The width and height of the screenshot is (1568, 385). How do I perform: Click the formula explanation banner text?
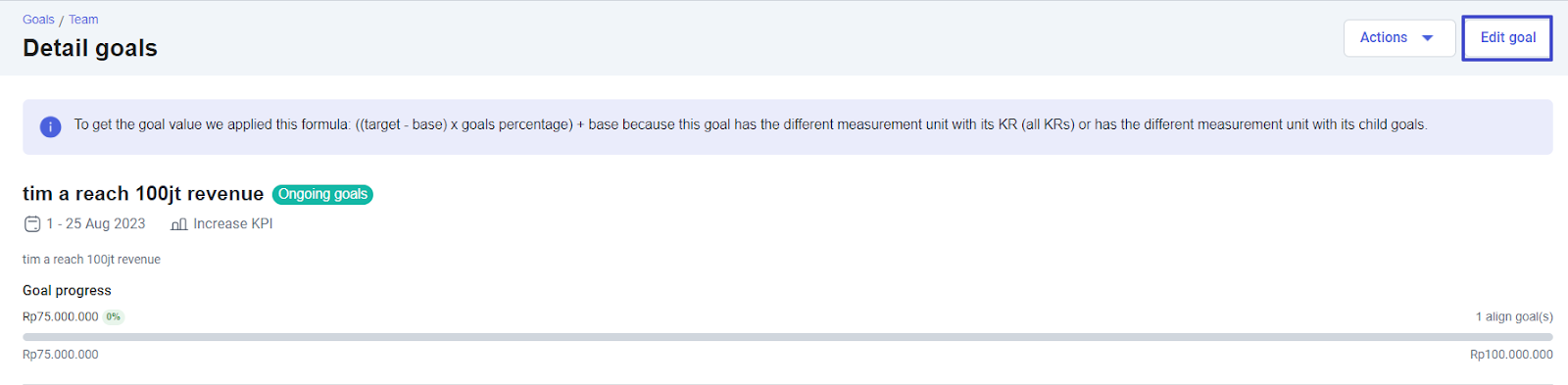pyautogui.click(x=751, y=125)
